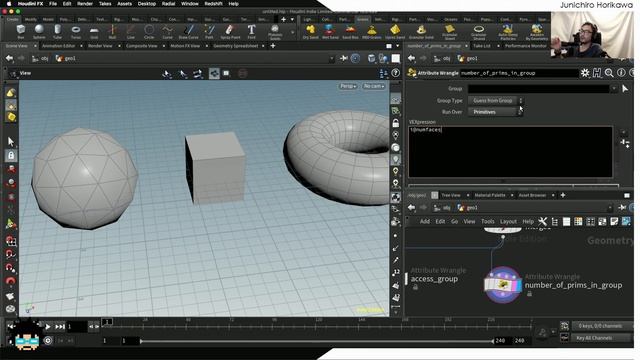The width and height of the screenshot is (640, 360).
Task: Click the parameter search magnifier icon
Action: click(x=609, y=73)
